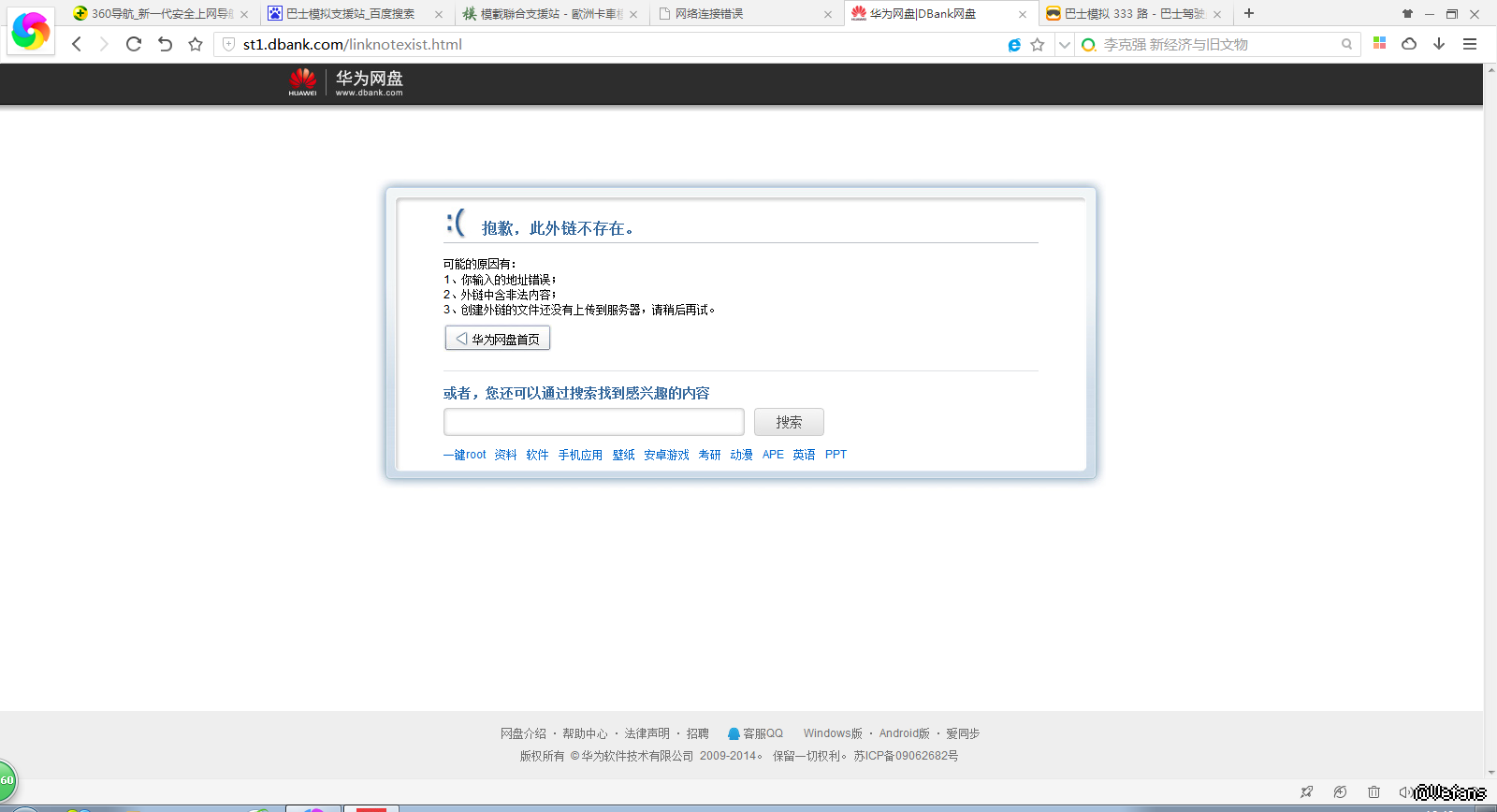Screen dimensions: 1497x812
Task: Close the 360导航 tab
Action: tap(244, 14)
